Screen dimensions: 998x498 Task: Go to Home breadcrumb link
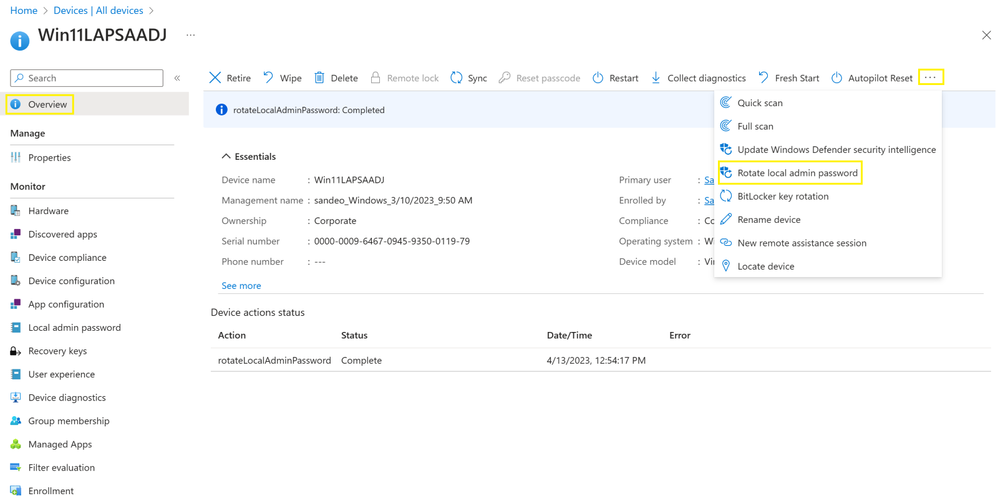point(24,11)
